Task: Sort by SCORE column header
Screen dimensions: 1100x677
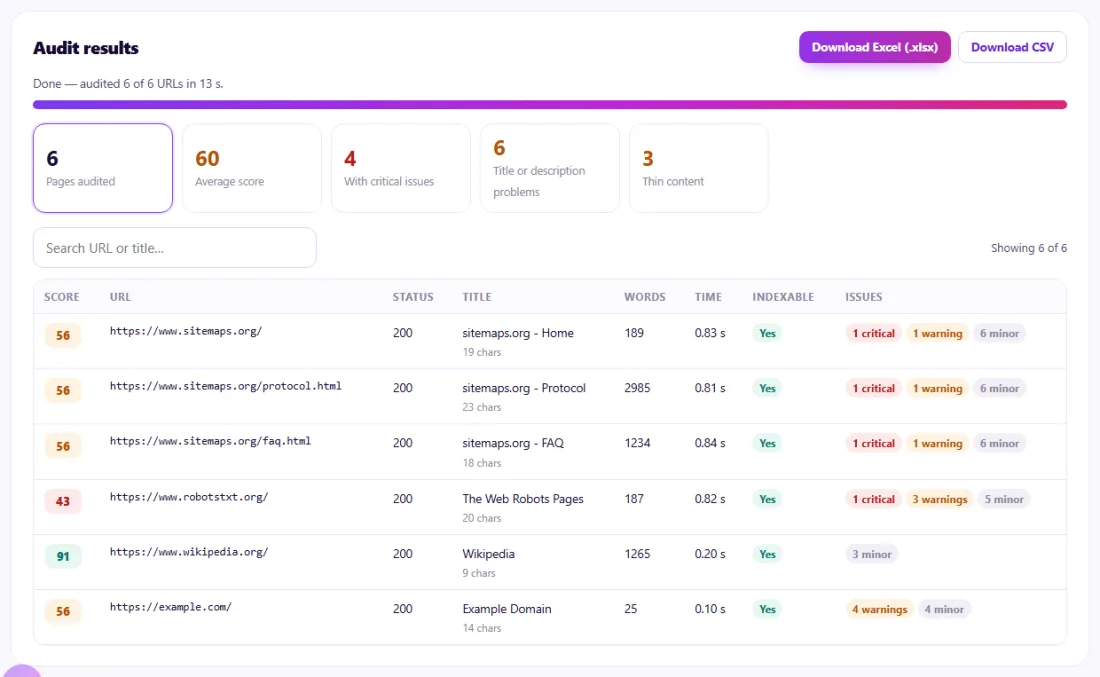Action: click(62, 297)
